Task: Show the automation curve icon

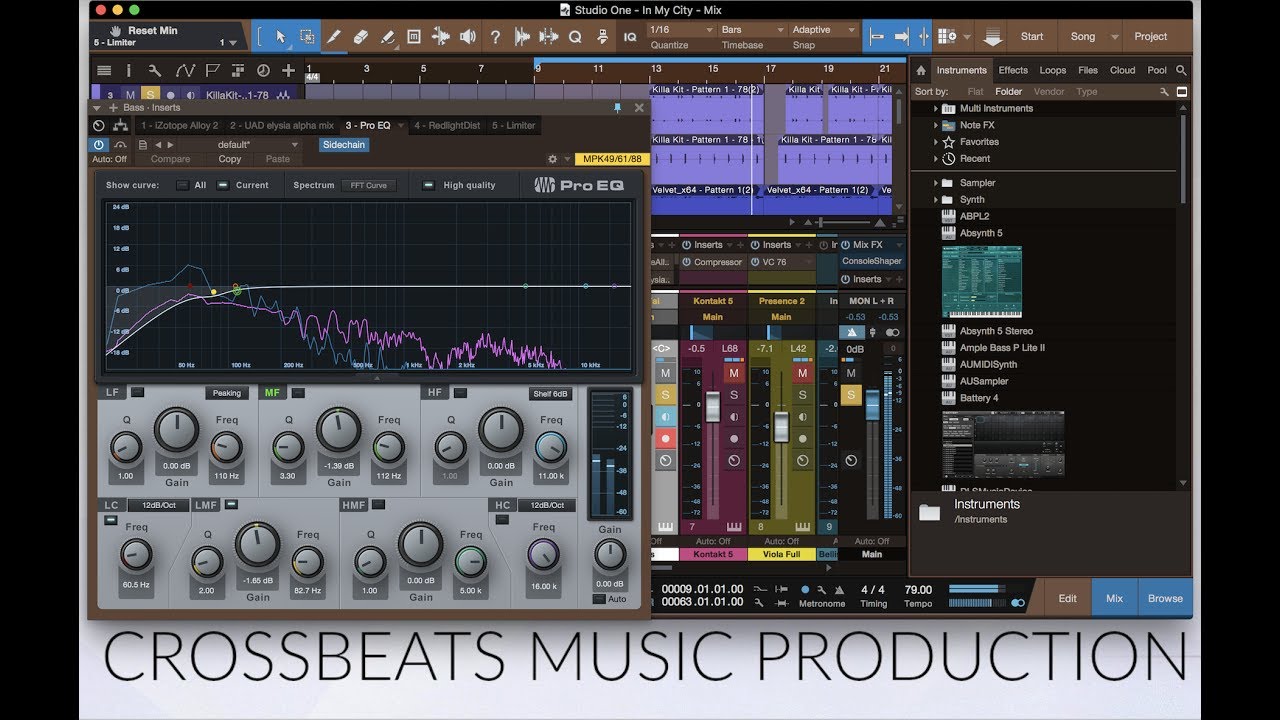Action: point(185,71)
